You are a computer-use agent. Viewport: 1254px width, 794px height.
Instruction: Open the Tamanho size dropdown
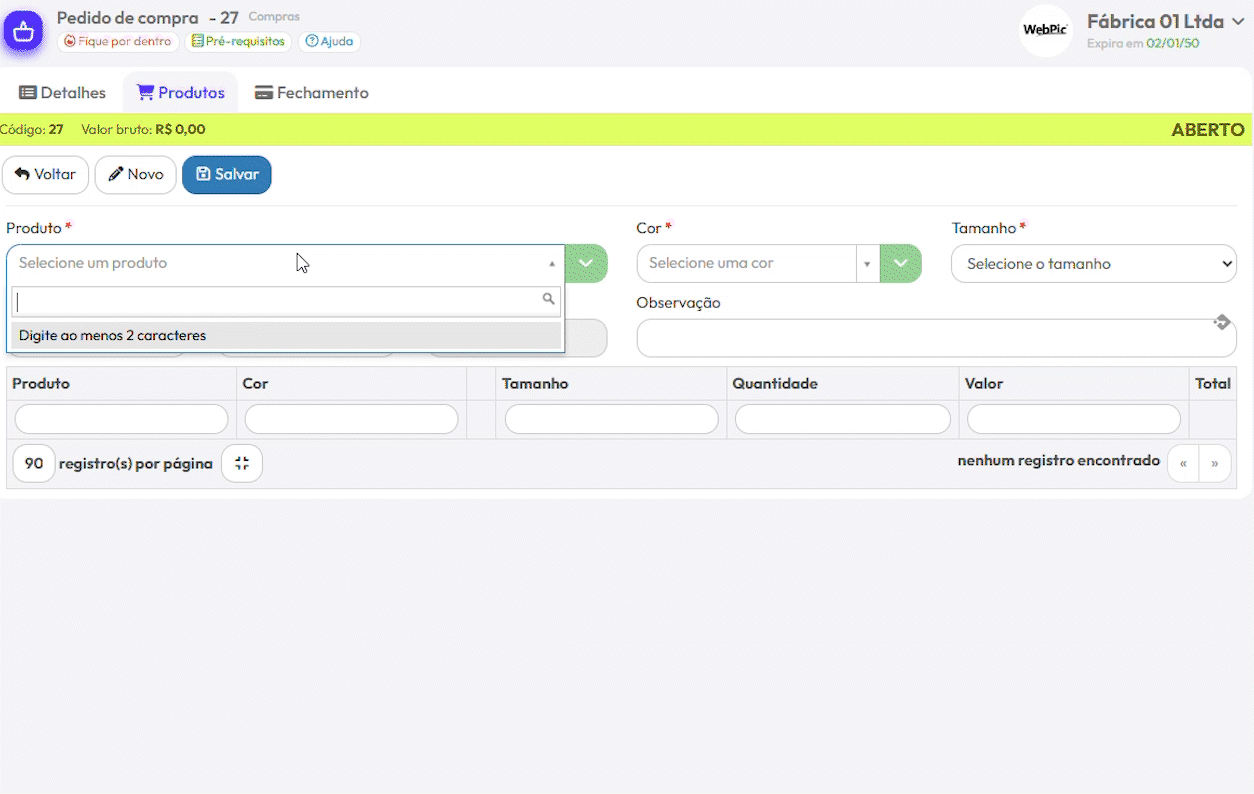1094,264
